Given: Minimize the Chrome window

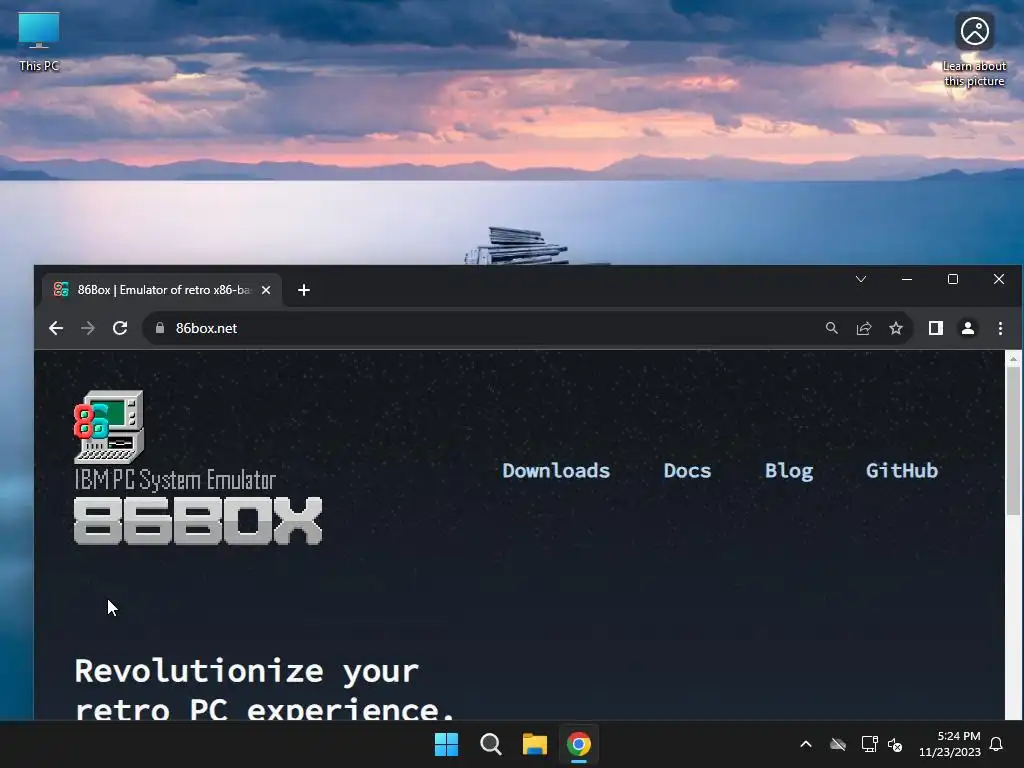Looking at the screenshot, I should coord(906,279).
